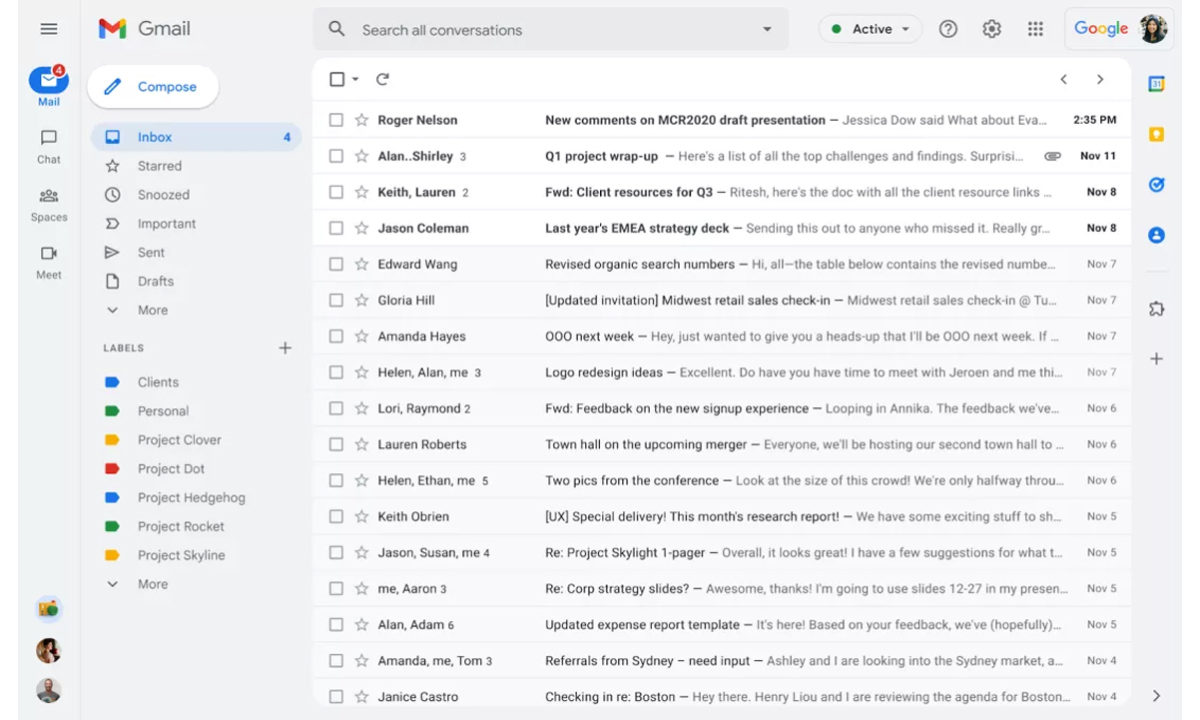The height and width of the screenshot is (720, 1200).
Task: Open the Contacts side panel
Action: click(x=1156, y=235)
